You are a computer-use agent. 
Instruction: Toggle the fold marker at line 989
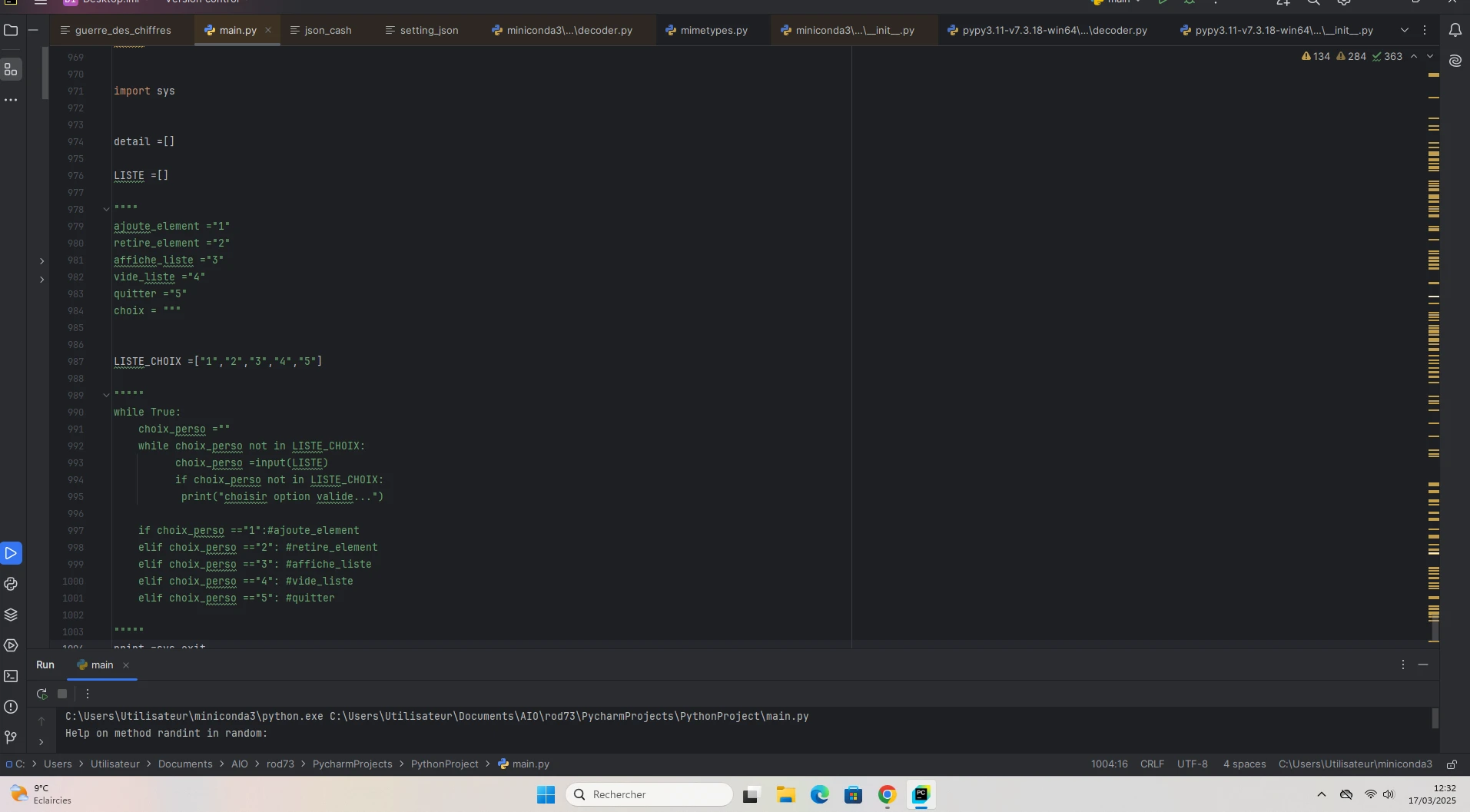tap(107, 395)
